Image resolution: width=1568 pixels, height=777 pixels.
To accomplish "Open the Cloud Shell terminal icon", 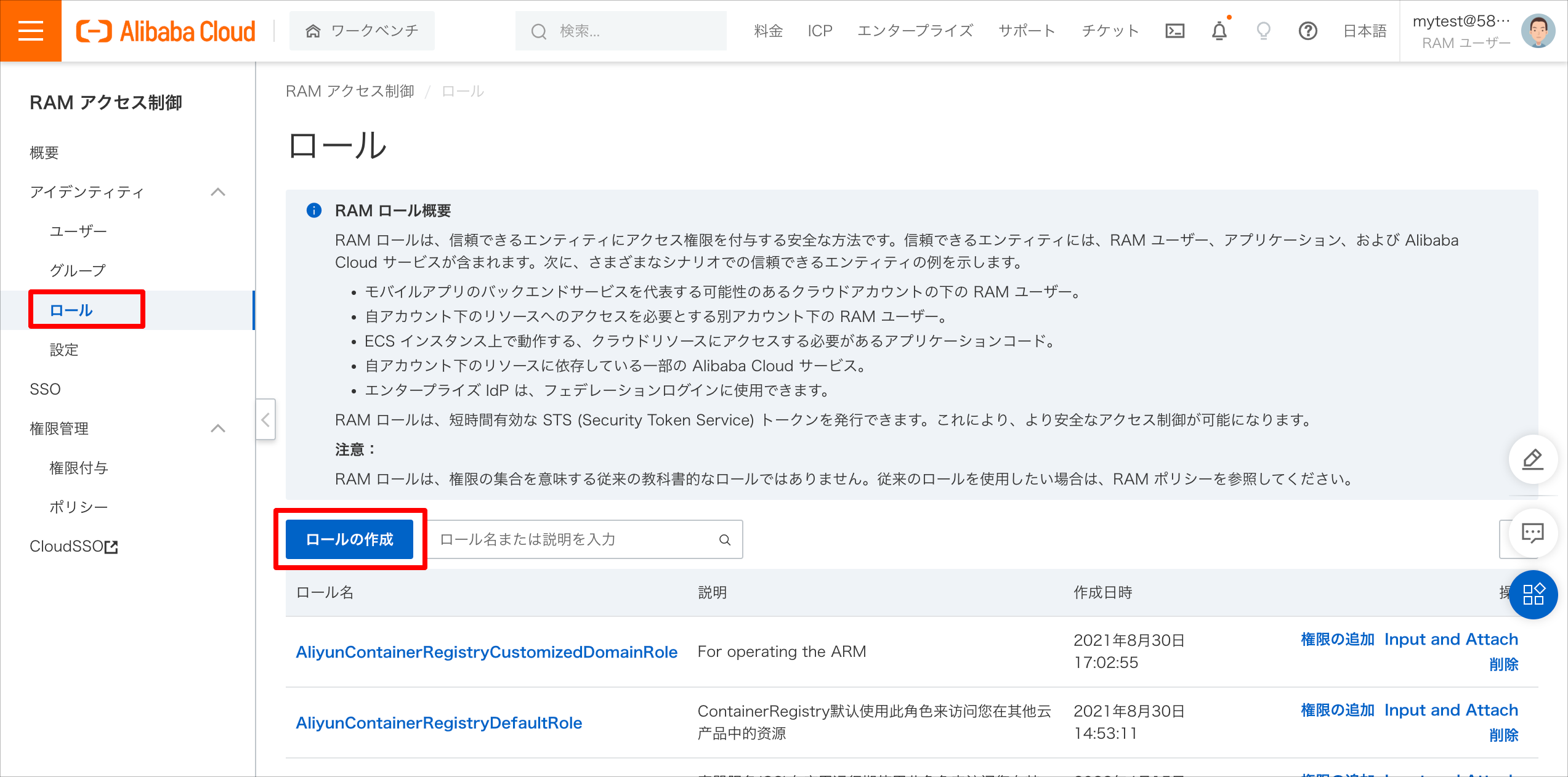I will pos(1174,30).
